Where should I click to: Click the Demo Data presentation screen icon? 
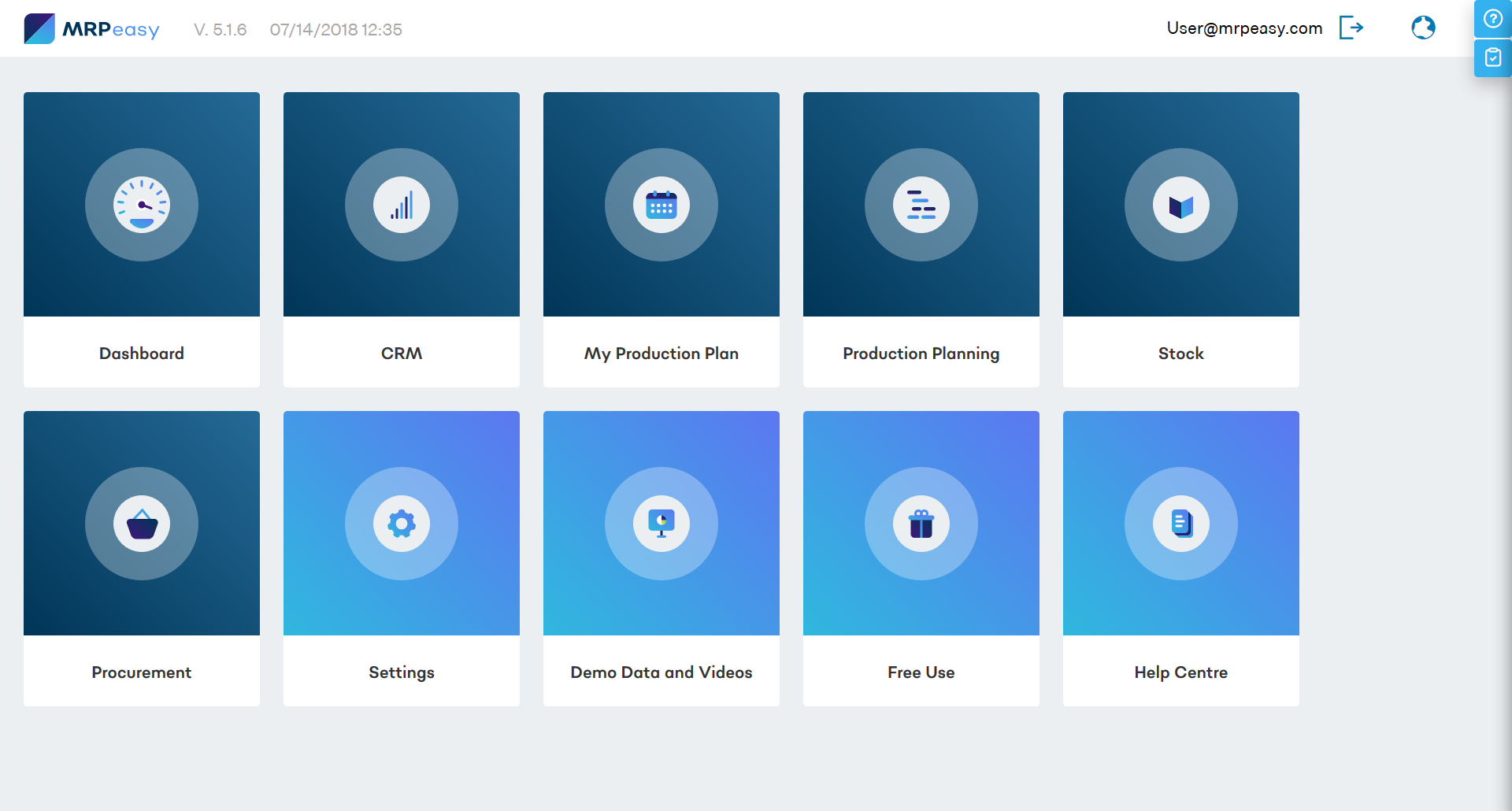661,524
